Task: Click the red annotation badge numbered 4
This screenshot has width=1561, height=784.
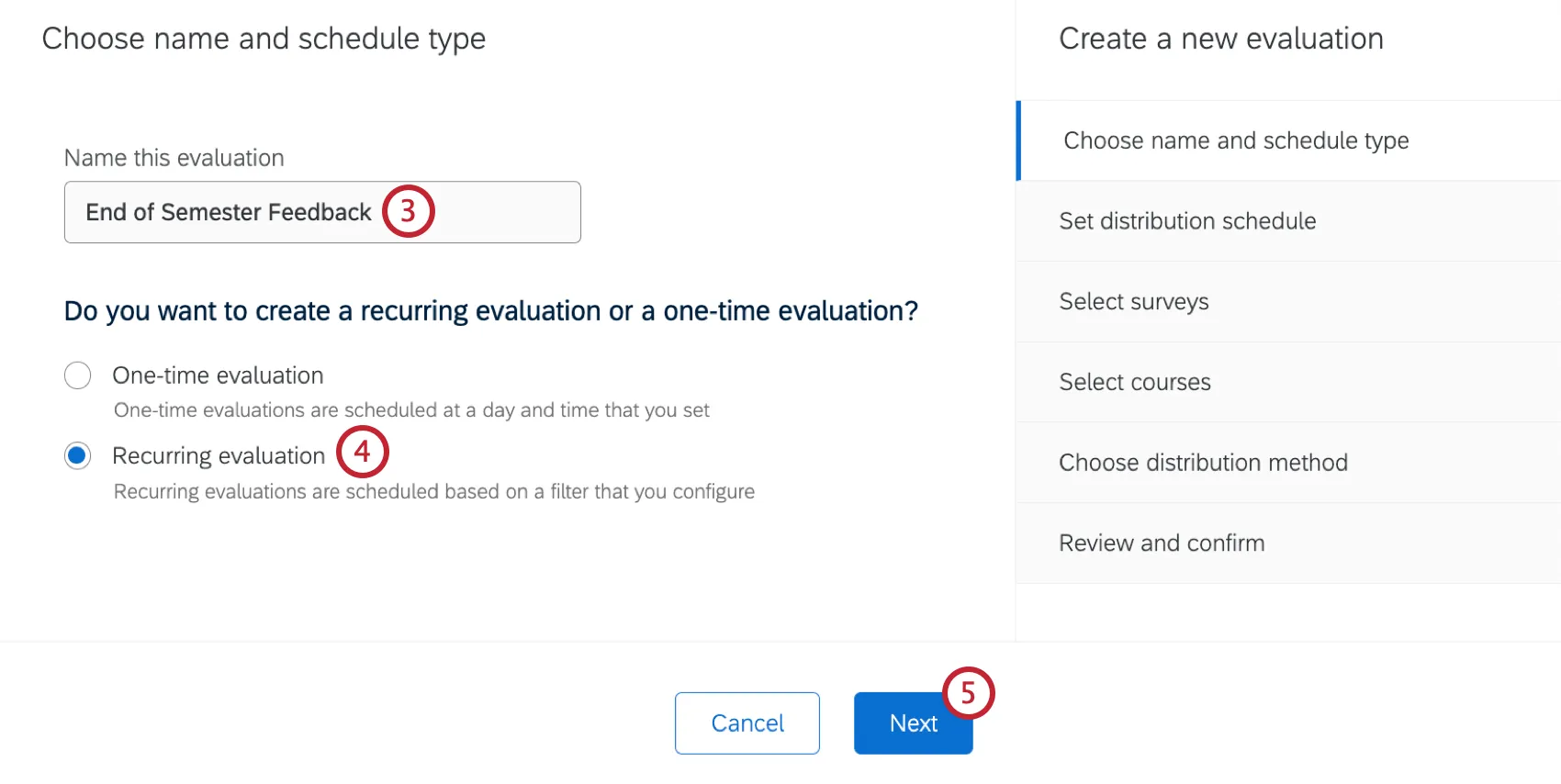Action: click(x=363, y=452)
